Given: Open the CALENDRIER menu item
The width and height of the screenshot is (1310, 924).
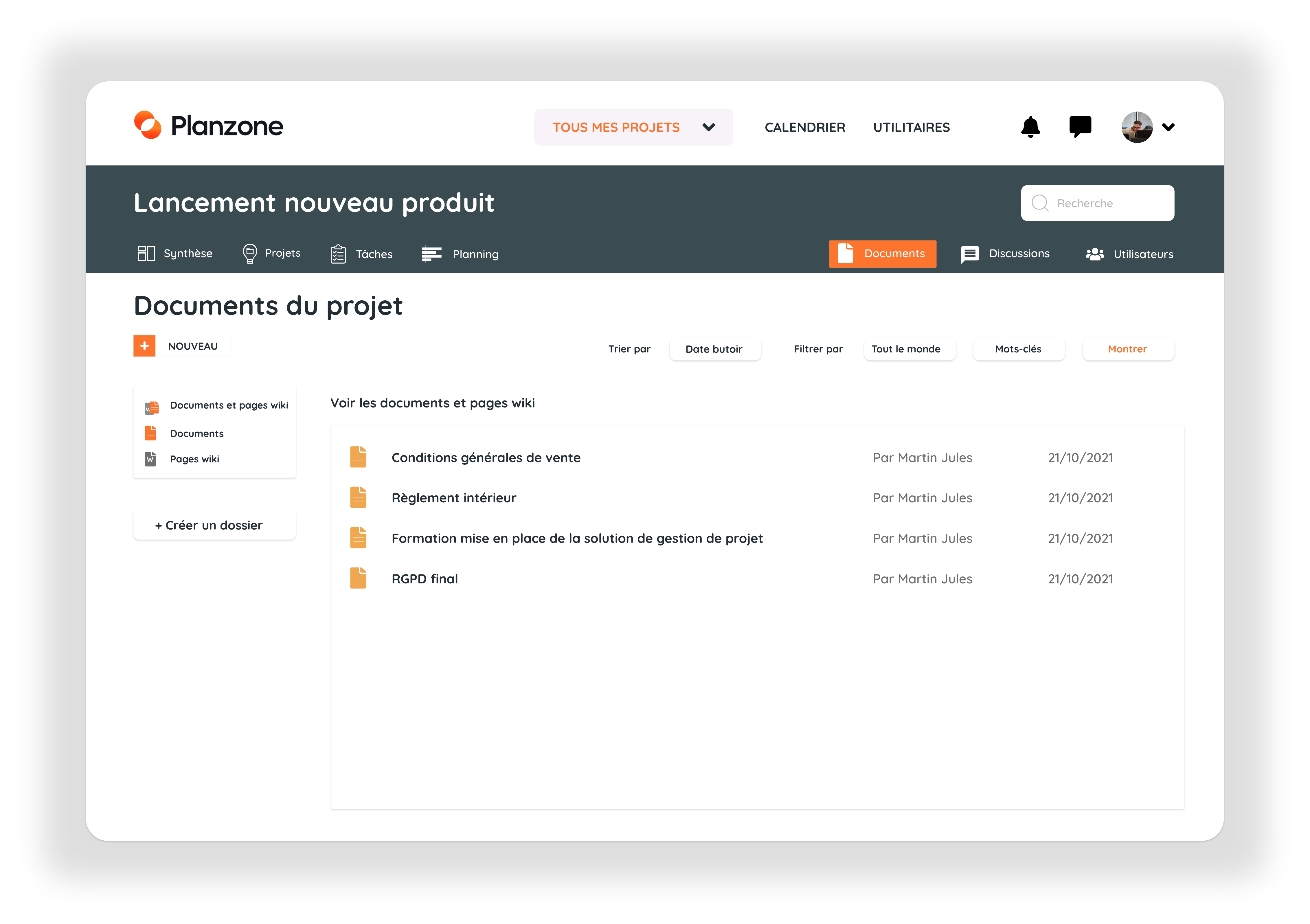Looking at the screenshot, I should coord(804,127).
